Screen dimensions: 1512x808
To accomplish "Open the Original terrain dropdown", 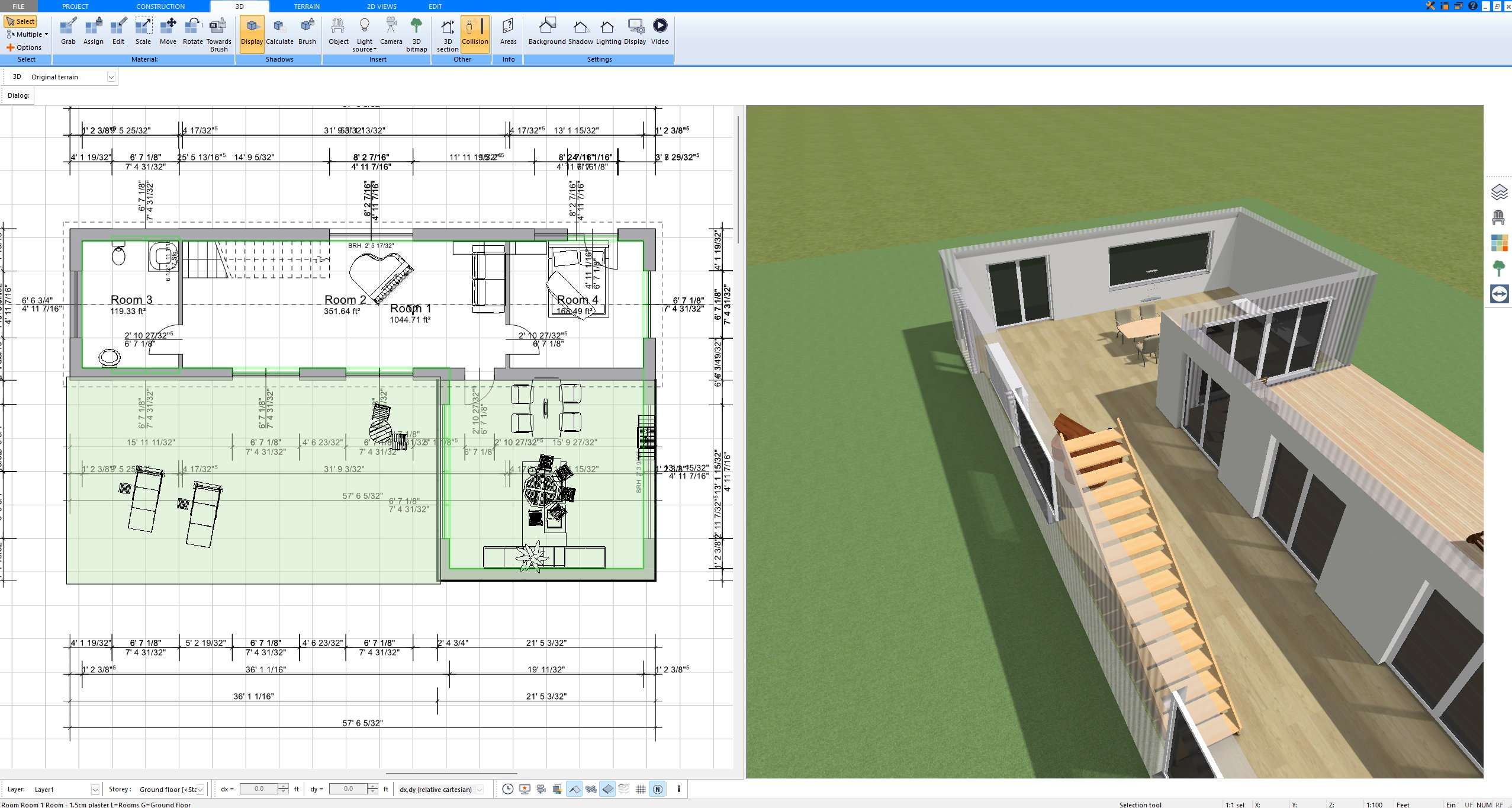I will pyautogui.click(x=111, y=77).
